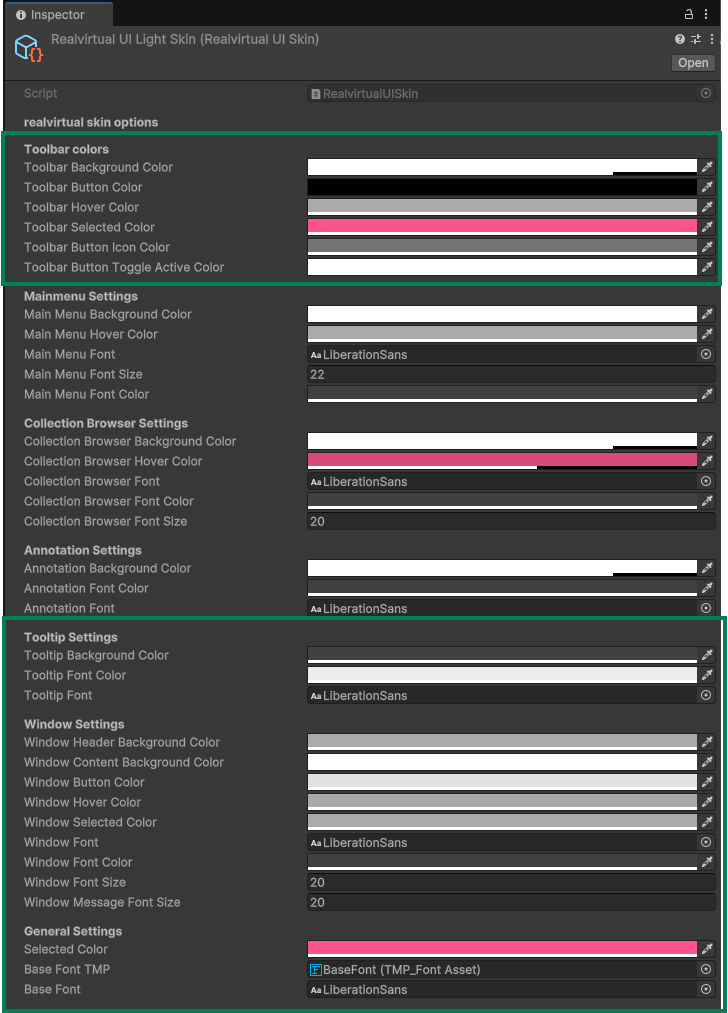Click the Open button
Image resolution: width=728 pixels, height=1013 pixels.
coord(693,62)
